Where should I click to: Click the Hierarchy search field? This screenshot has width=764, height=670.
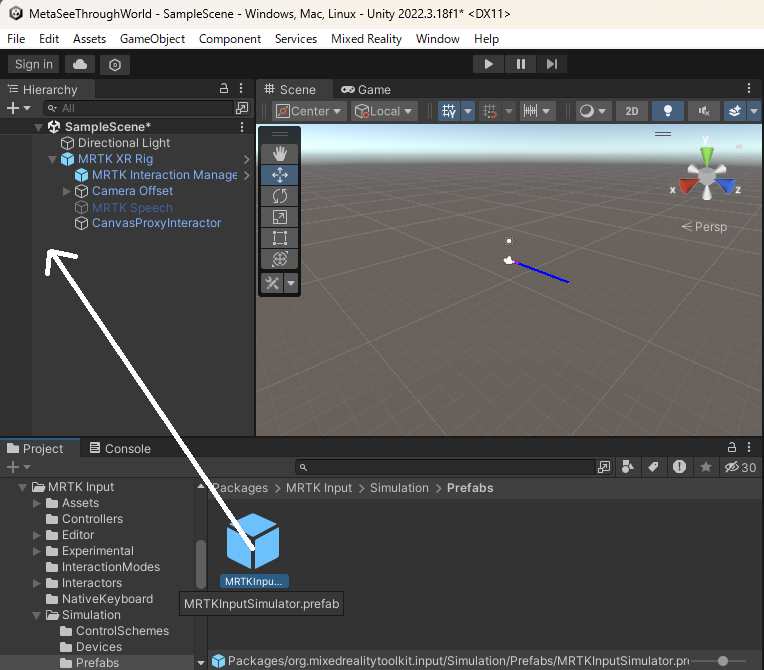(x=139, y=108)
